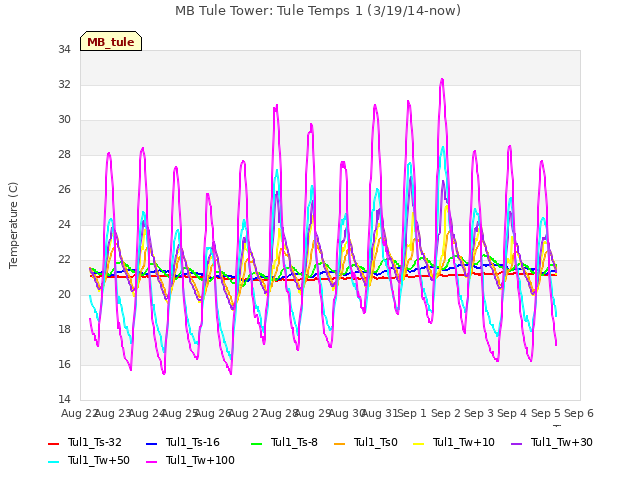Click the 26 y-axis tick label

pos(64,190)
